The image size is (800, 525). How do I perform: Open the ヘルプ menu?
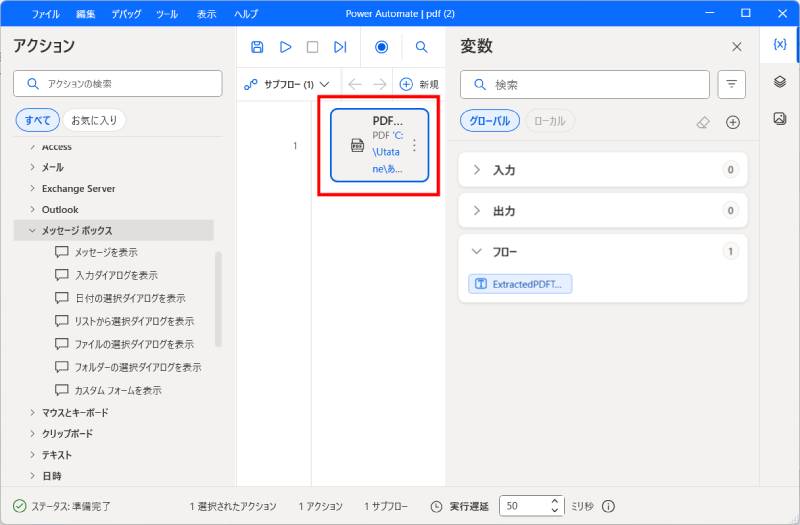(245, 14)
